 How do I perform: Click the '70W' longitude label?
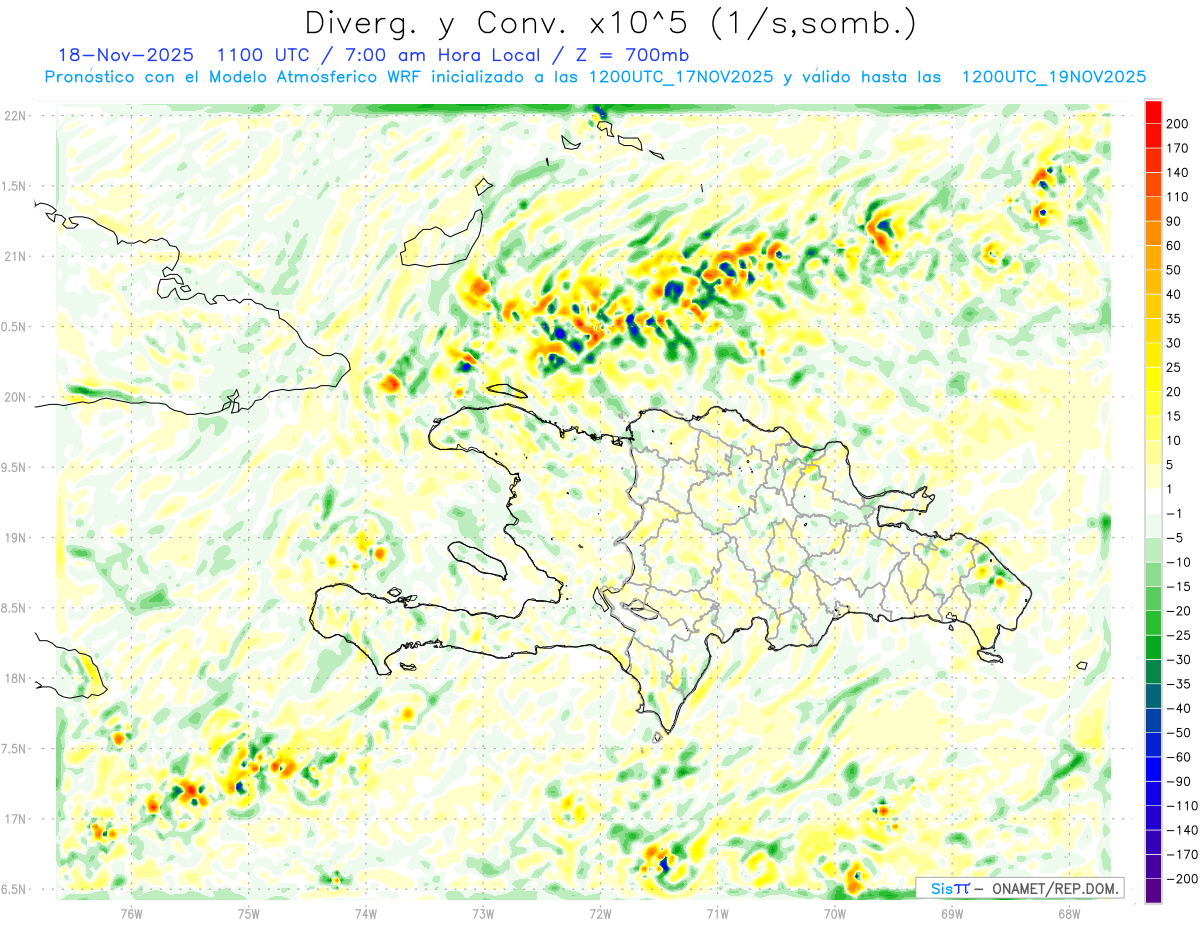point(835,913)
